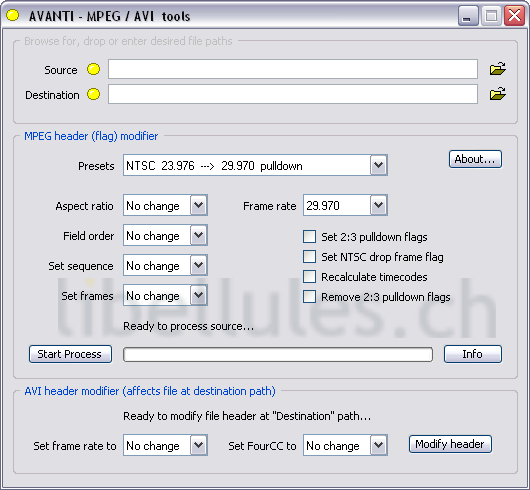530x490 pixels.
Task: Click the 'MPEG header (flag) modifier' heading
Action: tap(91, 136)
